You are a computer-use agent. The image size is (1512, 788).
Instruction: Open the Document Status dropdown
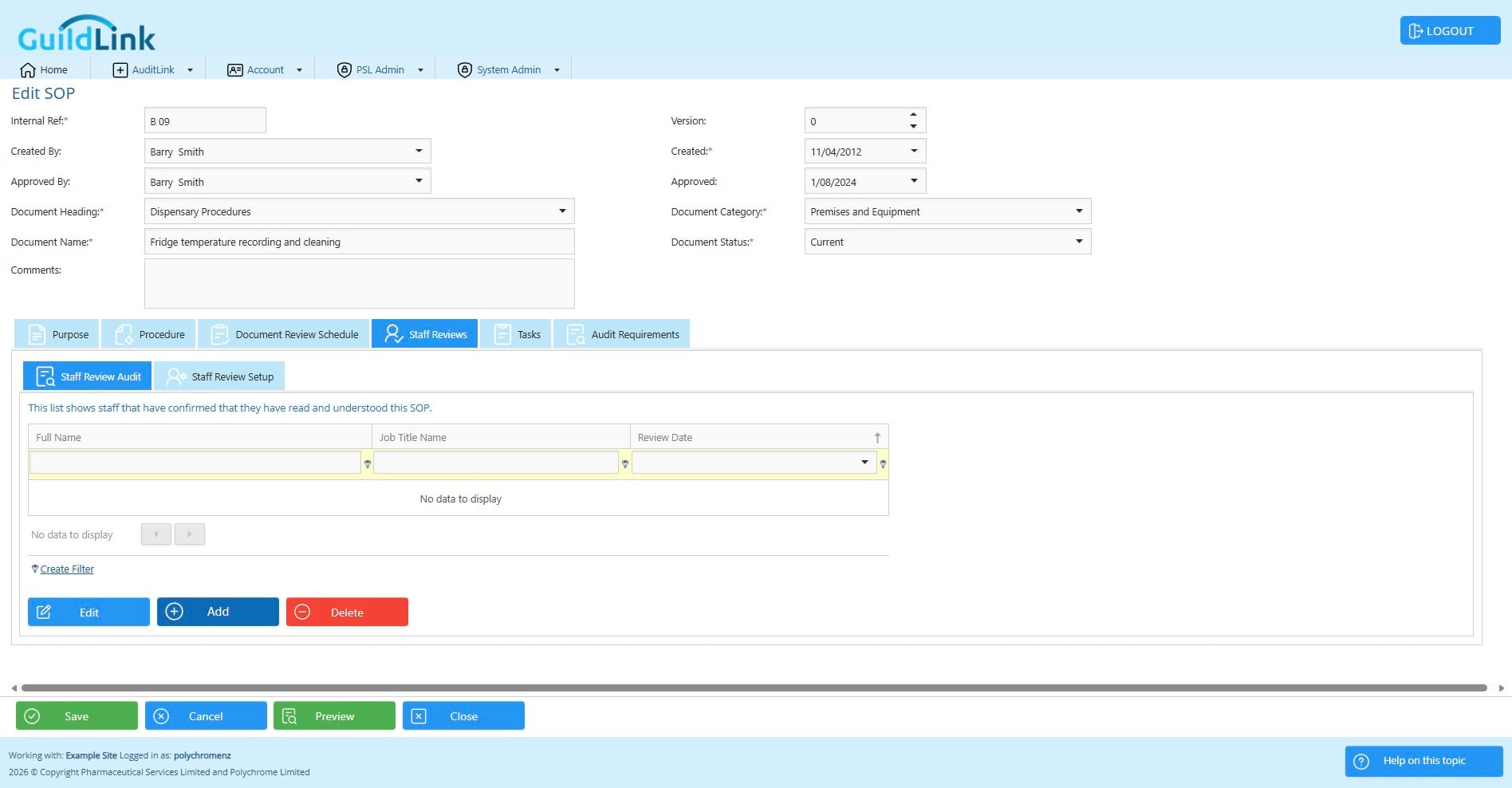[1079, 242]
